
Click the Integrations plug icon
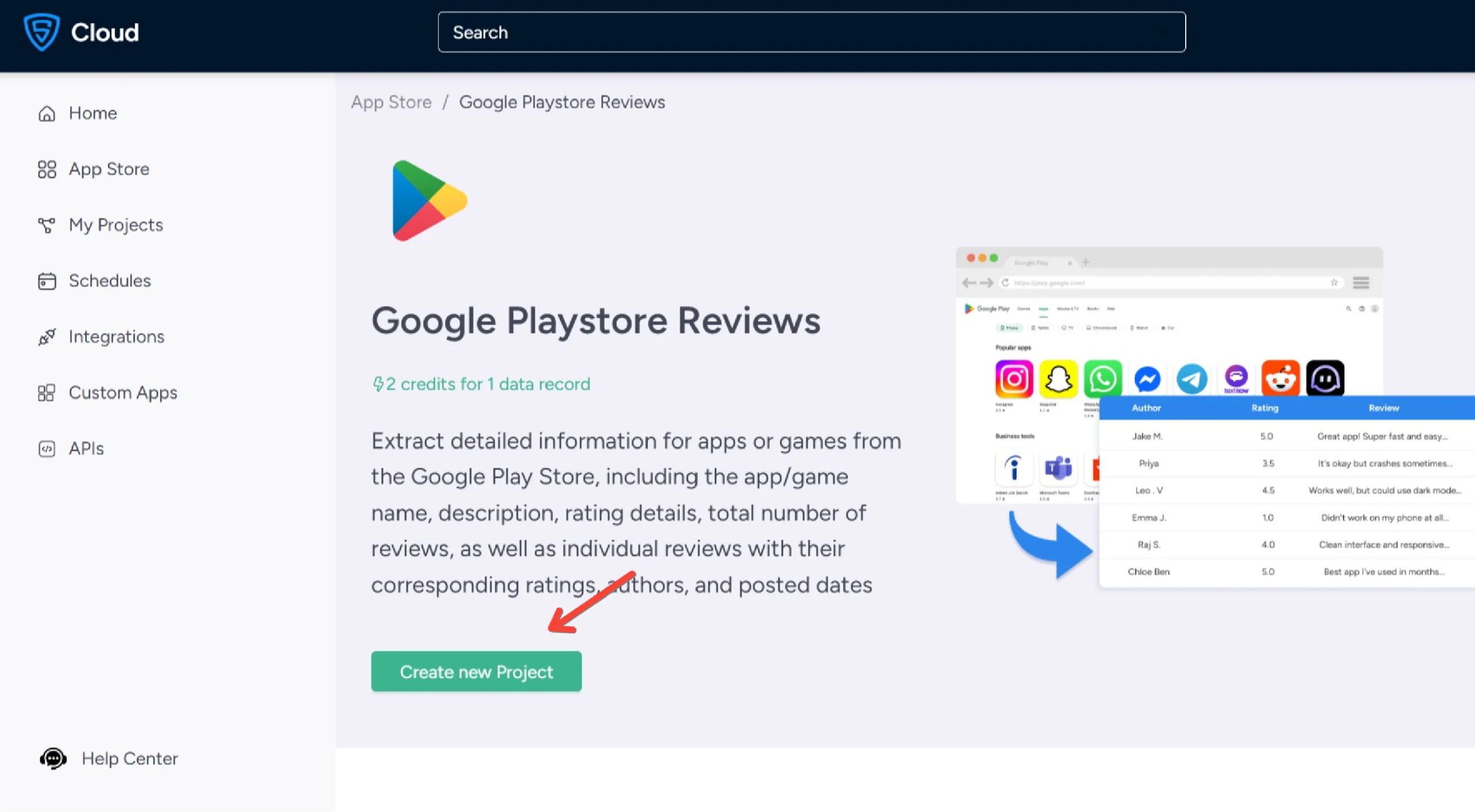tap(47, 337)
